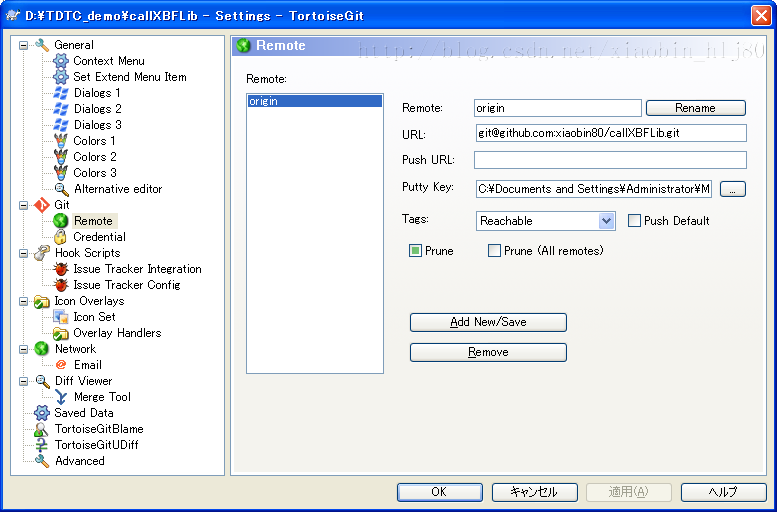The height and width of the screenshot is (512, 777).
Task: Click the キャンセル button
Action: click(535, 492)
